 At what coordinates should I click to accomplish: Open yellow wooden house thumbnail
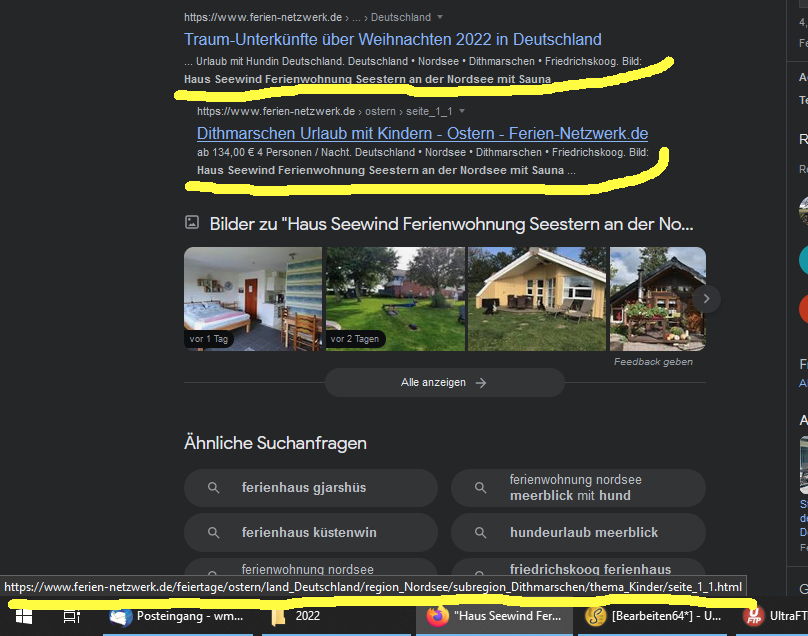tap(537, 299)
